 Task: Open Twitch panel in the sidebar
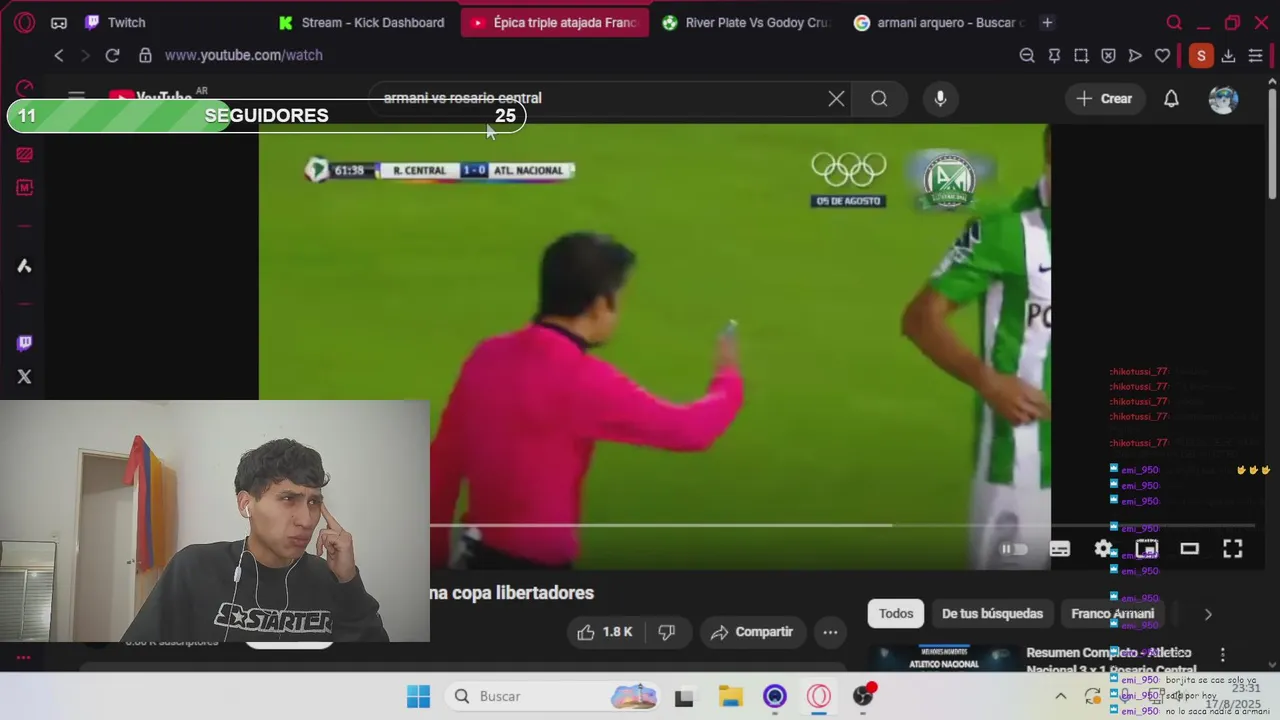[25, 343]
